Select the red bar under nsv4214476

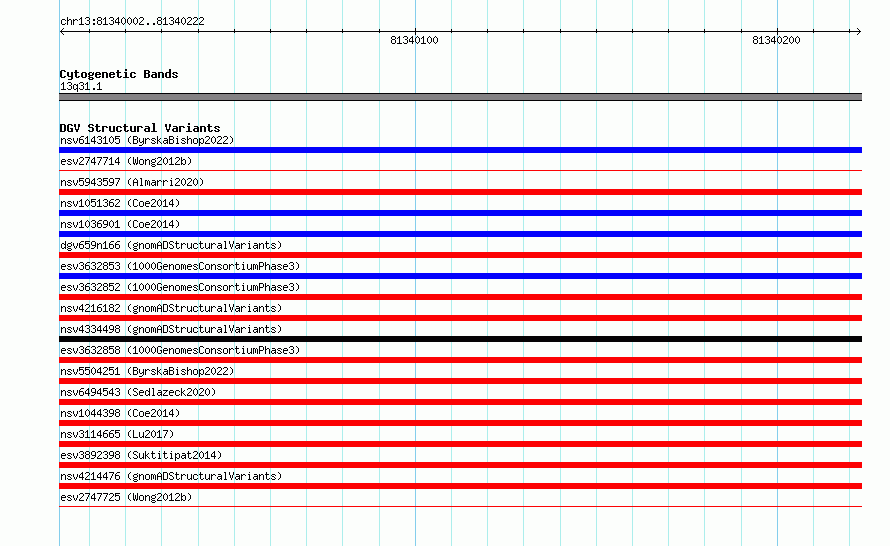coord(460,486)
